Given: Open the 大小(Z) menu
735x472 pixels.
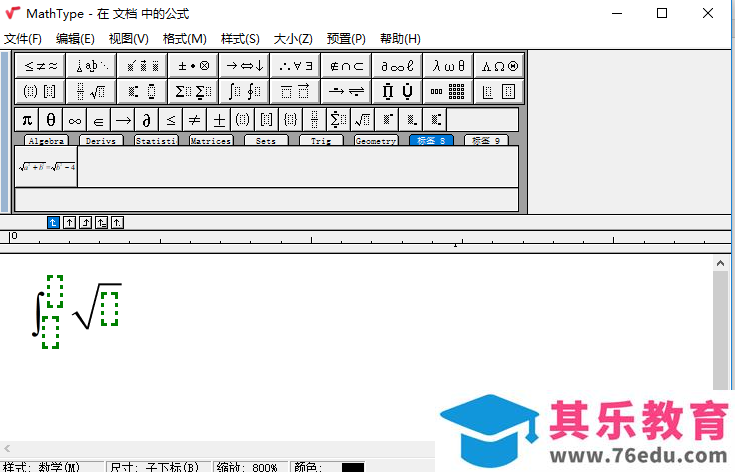Looking at the screenshot, I should point(293,38).
